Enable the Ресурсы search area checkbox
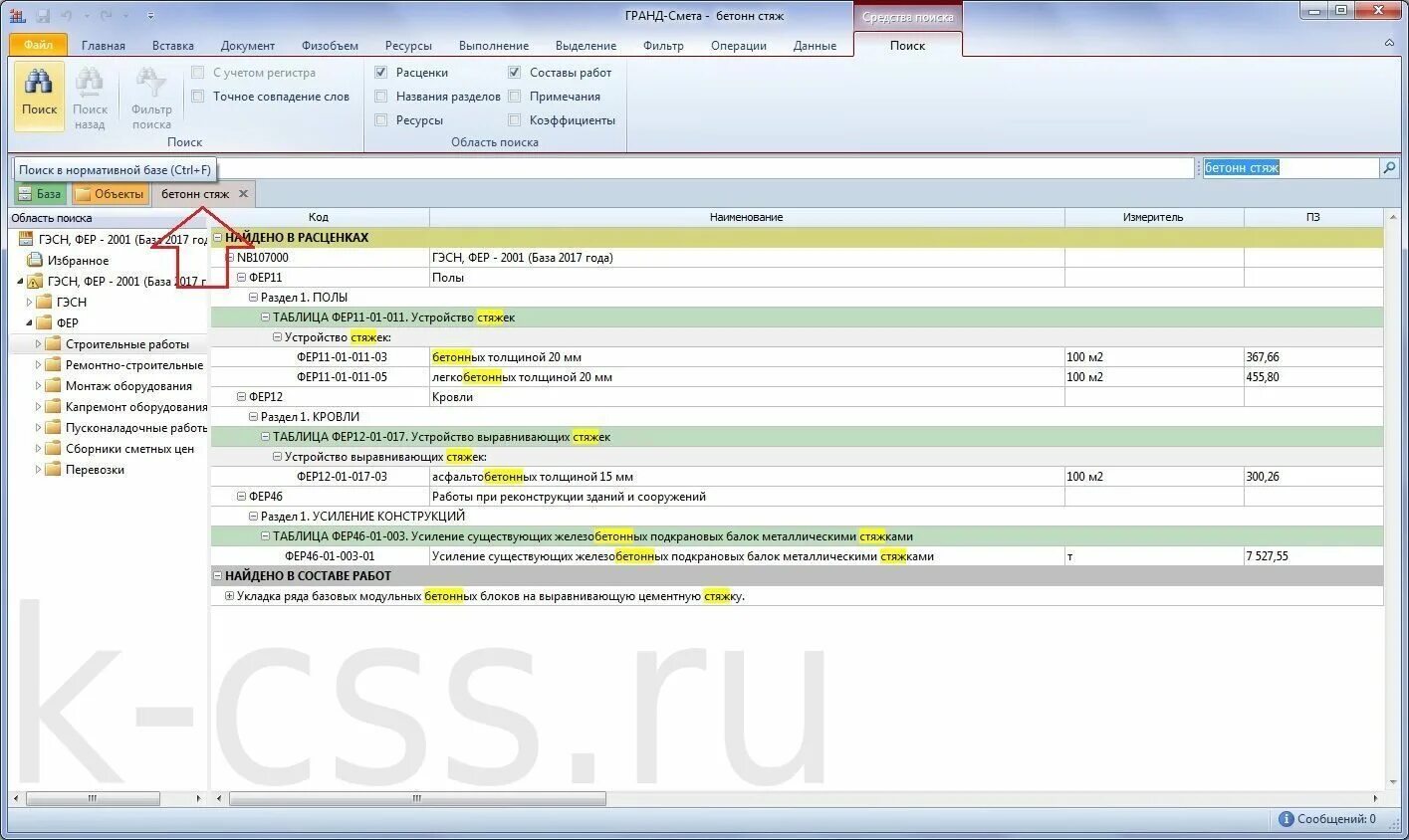1409x840 pixels. [x=381, y=120]
